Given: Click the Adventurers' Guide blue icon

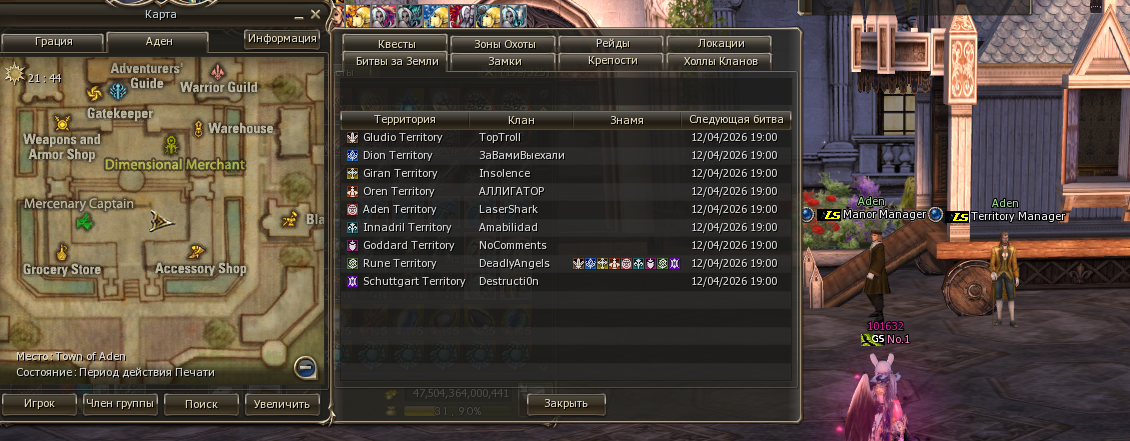Looking at the screenshot, I should pos(118,91).
